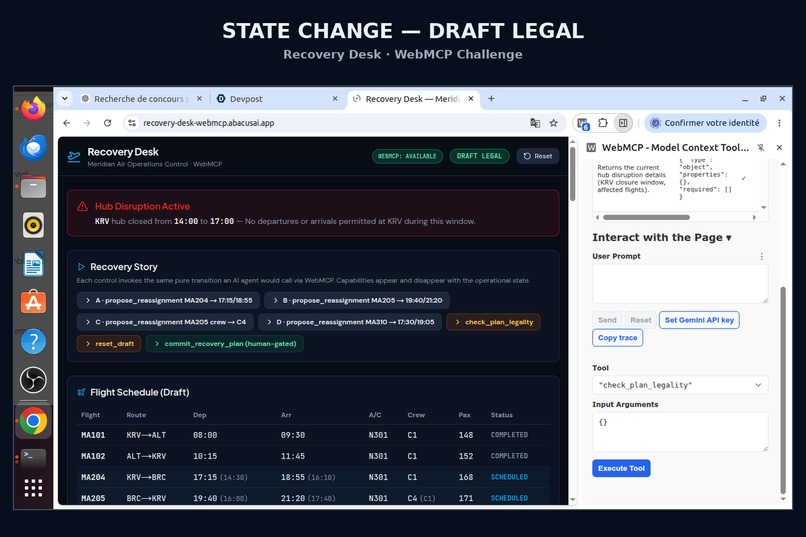Viewport: 806px width, 537px height.
Task: Go back in browser history
Action: (x=66, y=123)
